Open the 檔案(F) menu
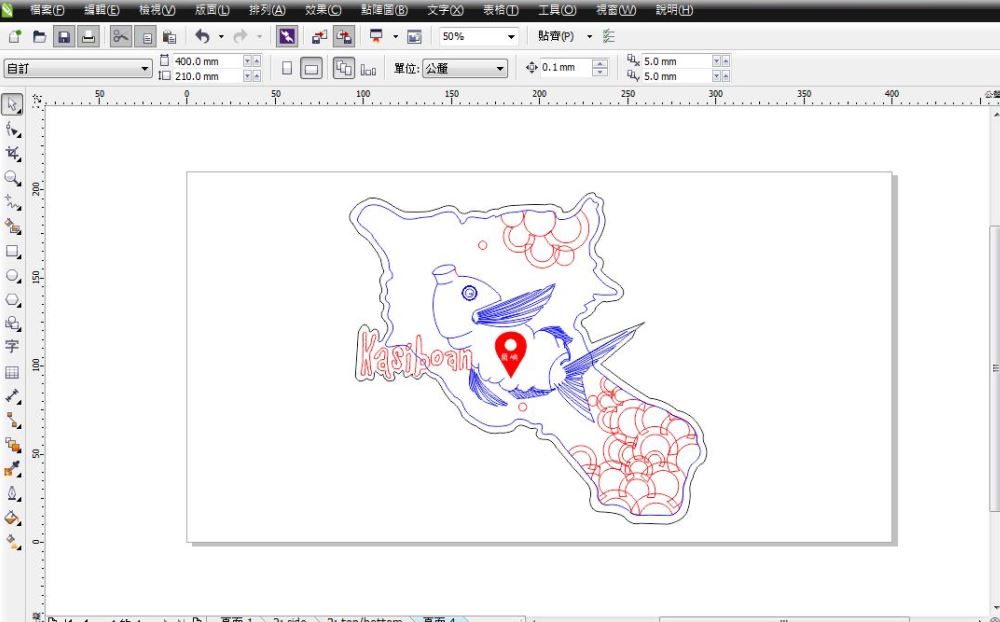Image resolution: width=1000 pixels, height=622 pixels. point(47,10)
